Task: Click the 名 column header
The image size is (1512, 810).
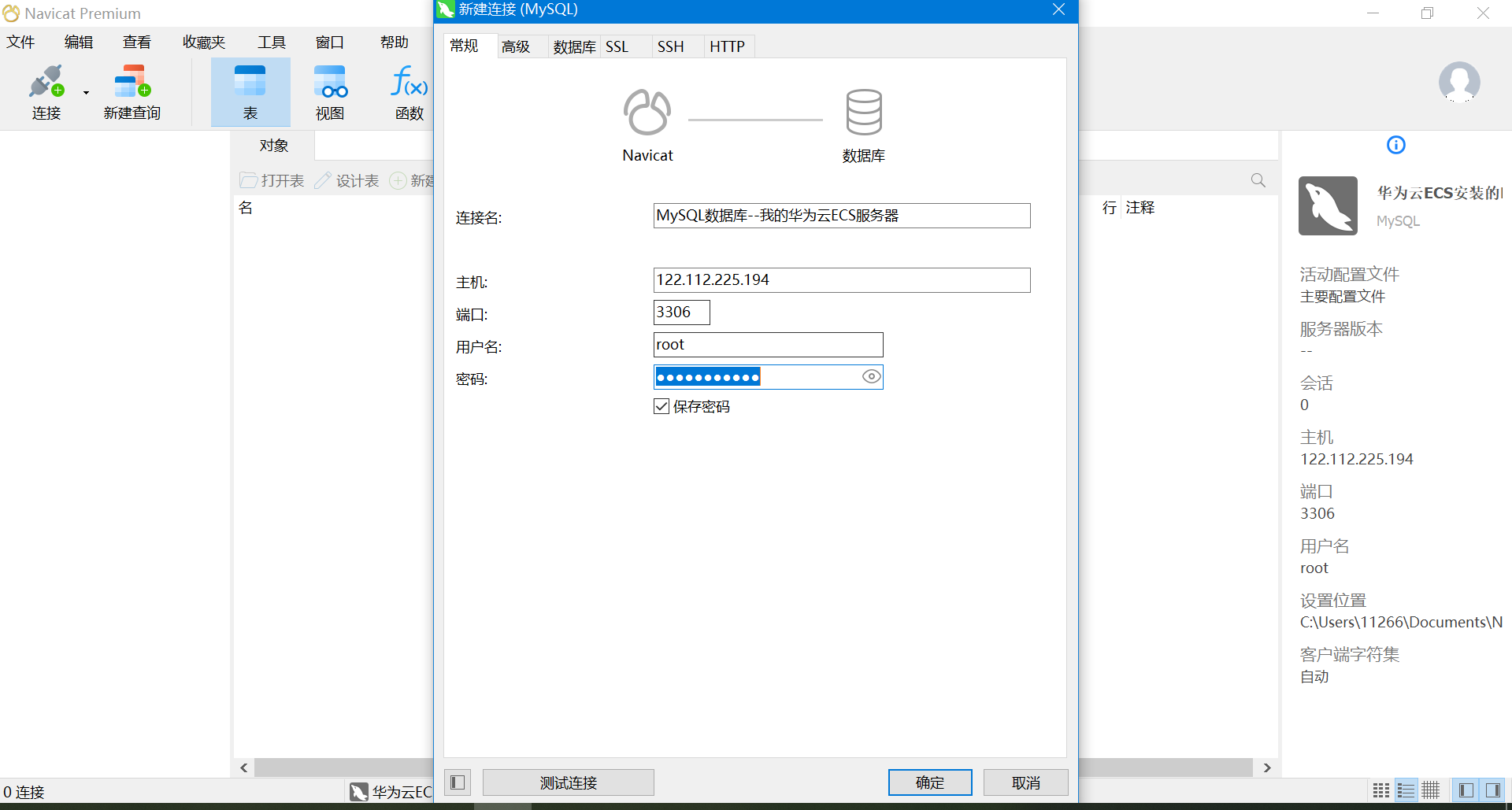Action: pos(246,208)
